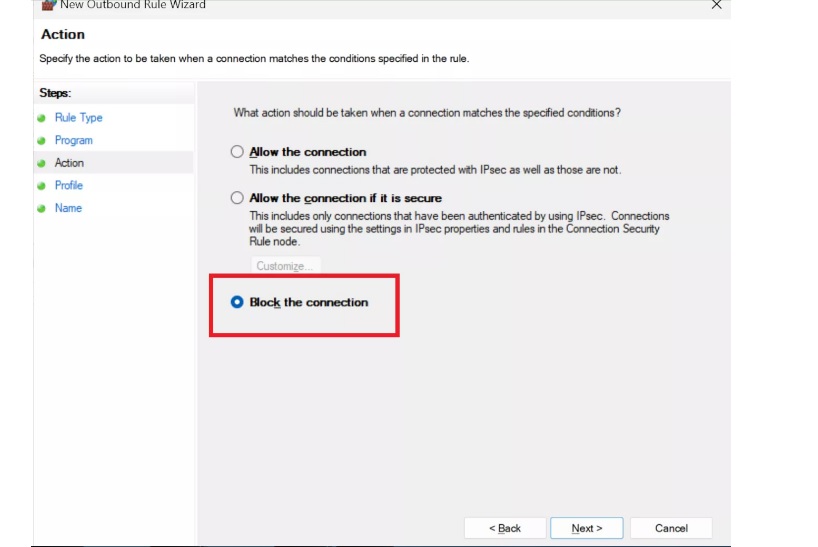
Task: Jump to the Profile step
Action: tap(69, 185)
